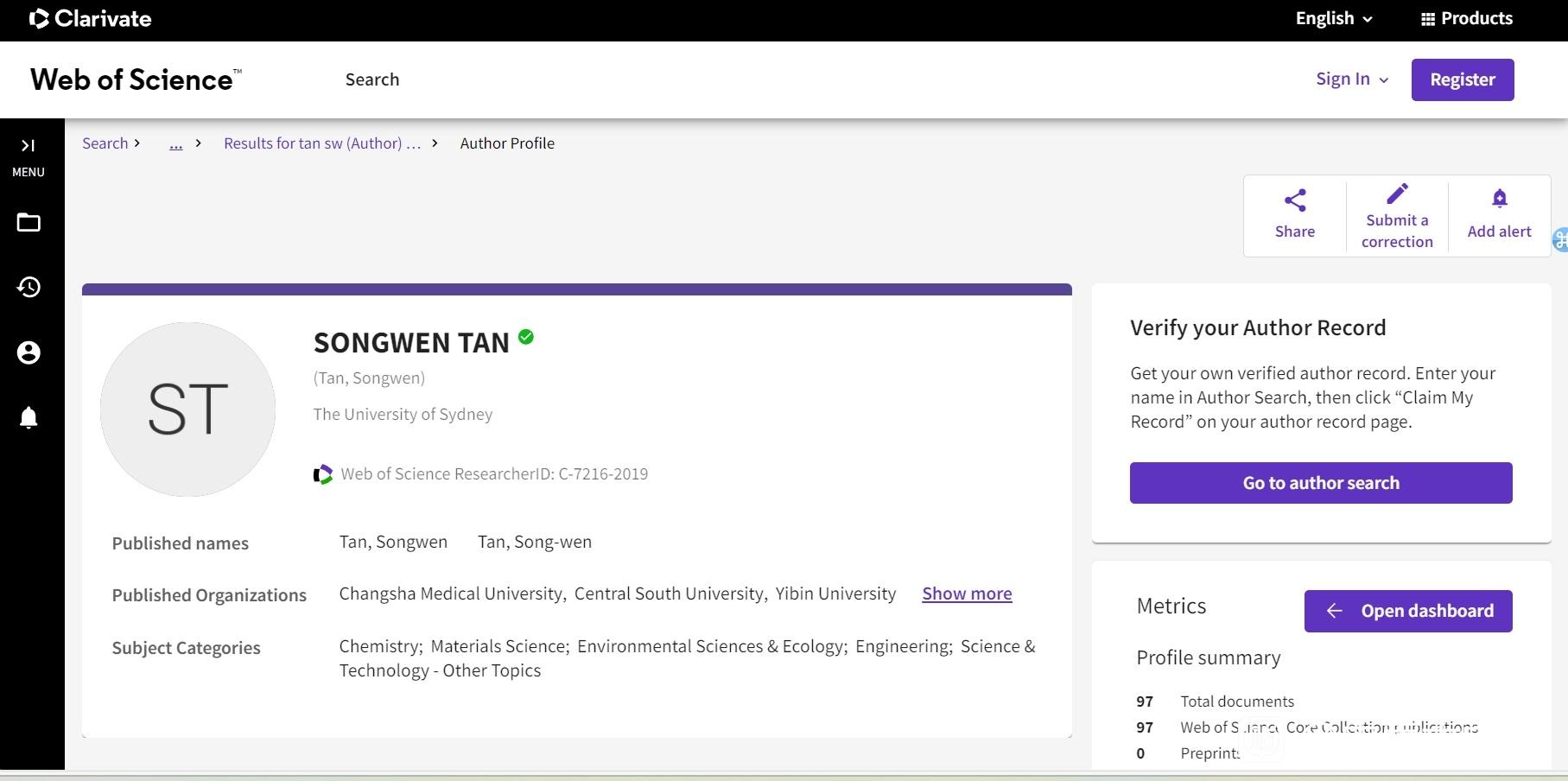Open the metrics dashboard
Image resolution: width=1568 pixels, height=781 pixels.
click(x=1408, y=611)
